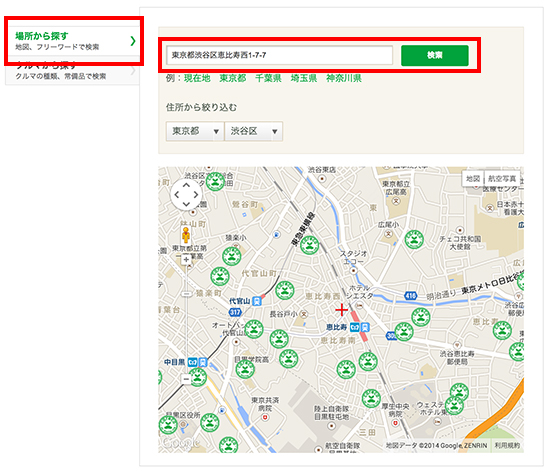Click the station marker below 代官山町 label
Image resolution: width=550 pixels, height=472 pixels.
coord(285,290)
